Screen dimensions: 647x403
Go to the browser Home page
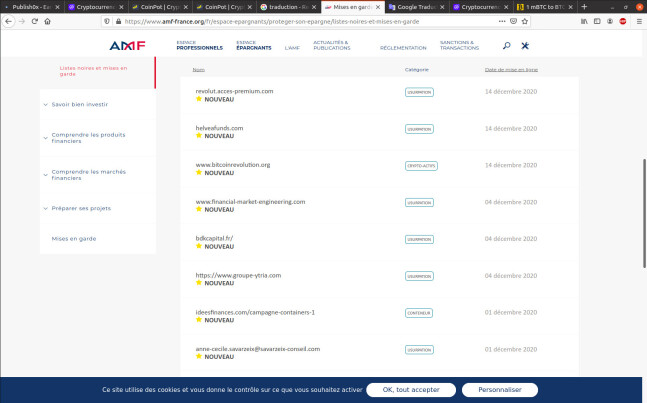[x=47, y=21]
